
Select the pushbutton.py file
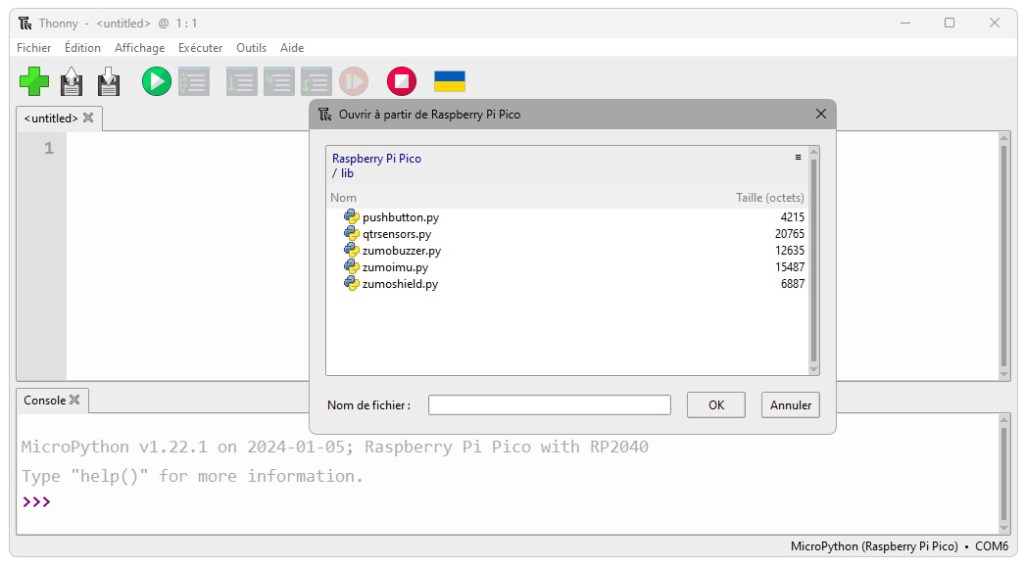click(x=400, y=217)
